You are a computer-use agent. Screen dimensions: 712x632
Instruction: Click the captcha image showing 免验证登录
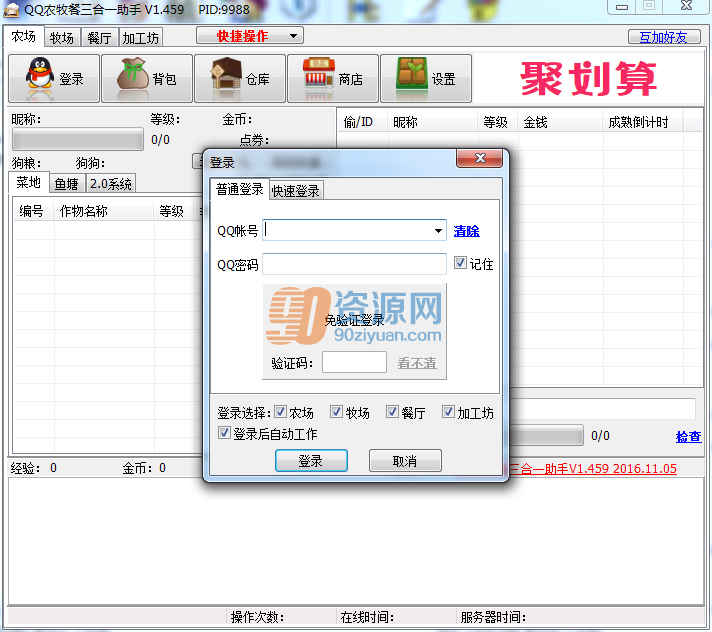[355, 316]
